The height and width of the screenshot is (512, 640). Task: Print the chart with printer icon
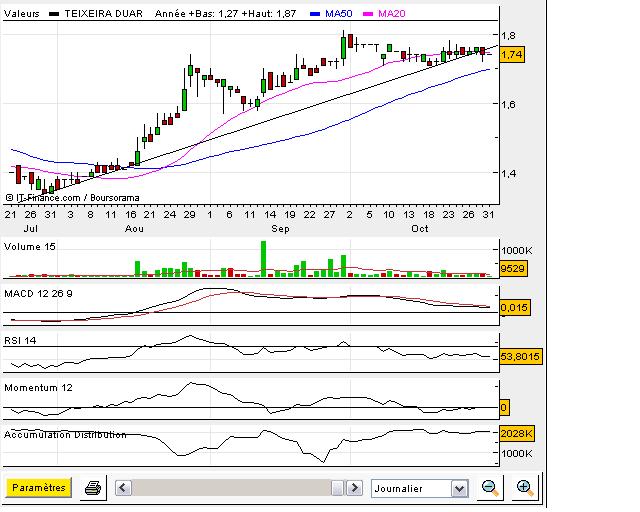point(93,488)
